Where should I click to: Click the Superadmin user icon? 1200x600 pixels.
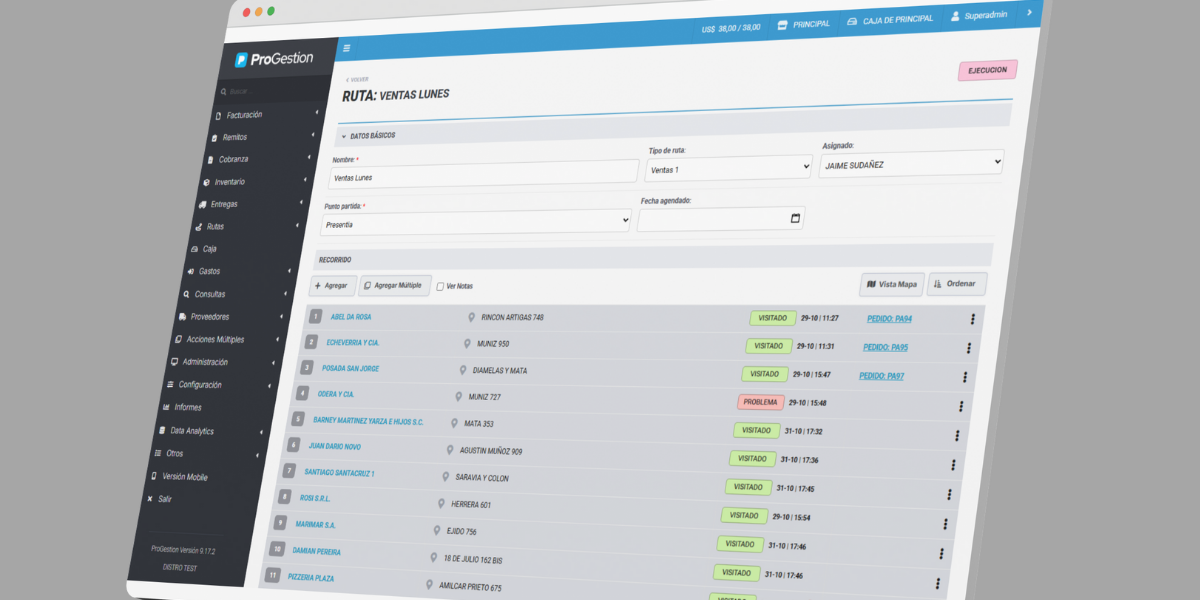(956, 16)
